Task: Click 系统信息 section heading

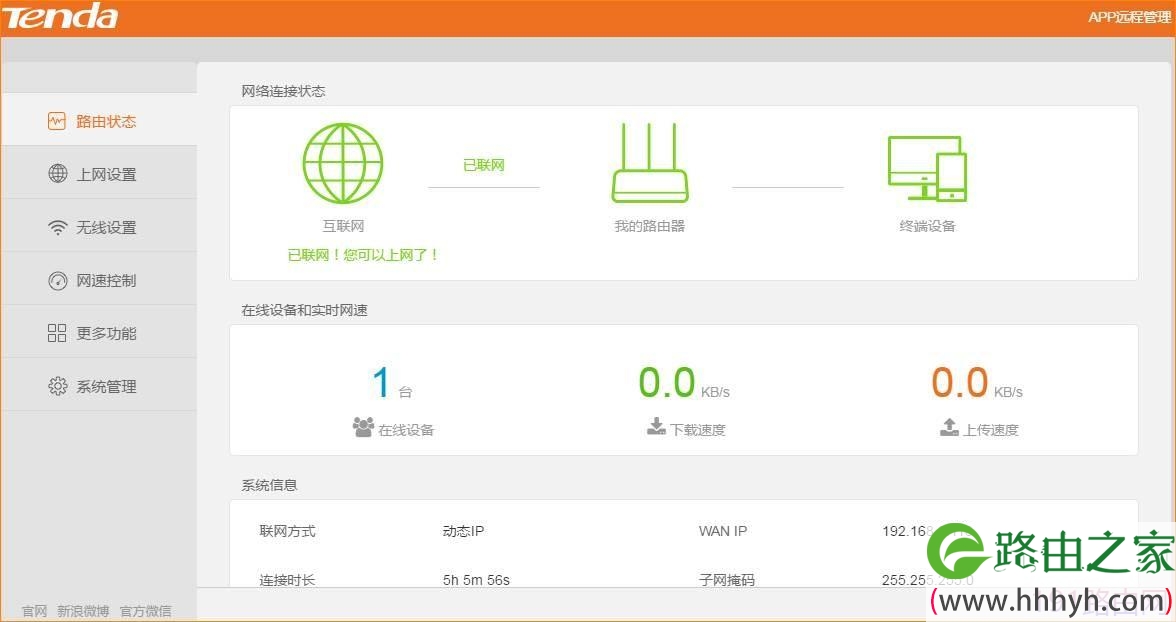Action: (269, 485)
